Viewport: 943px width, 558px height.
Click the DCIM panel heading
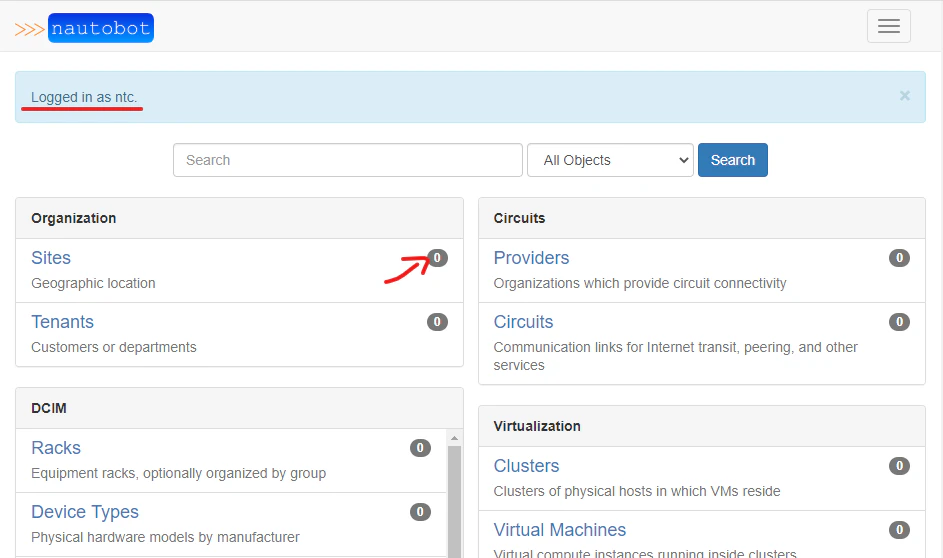pos(239,408)
